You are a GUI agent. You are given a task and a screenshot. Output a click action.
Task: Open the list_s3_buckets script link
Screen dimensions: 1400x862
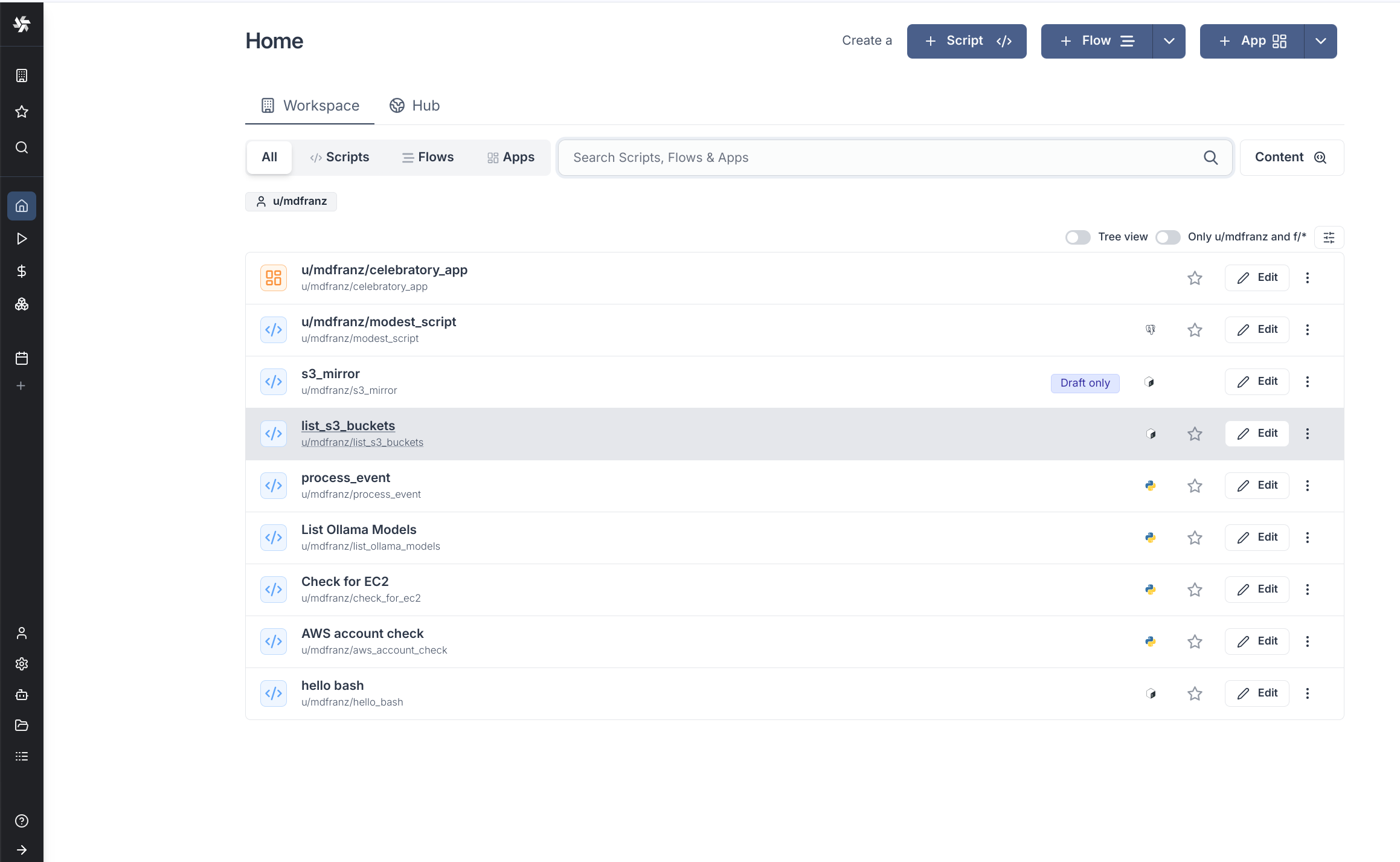[348, 426]
